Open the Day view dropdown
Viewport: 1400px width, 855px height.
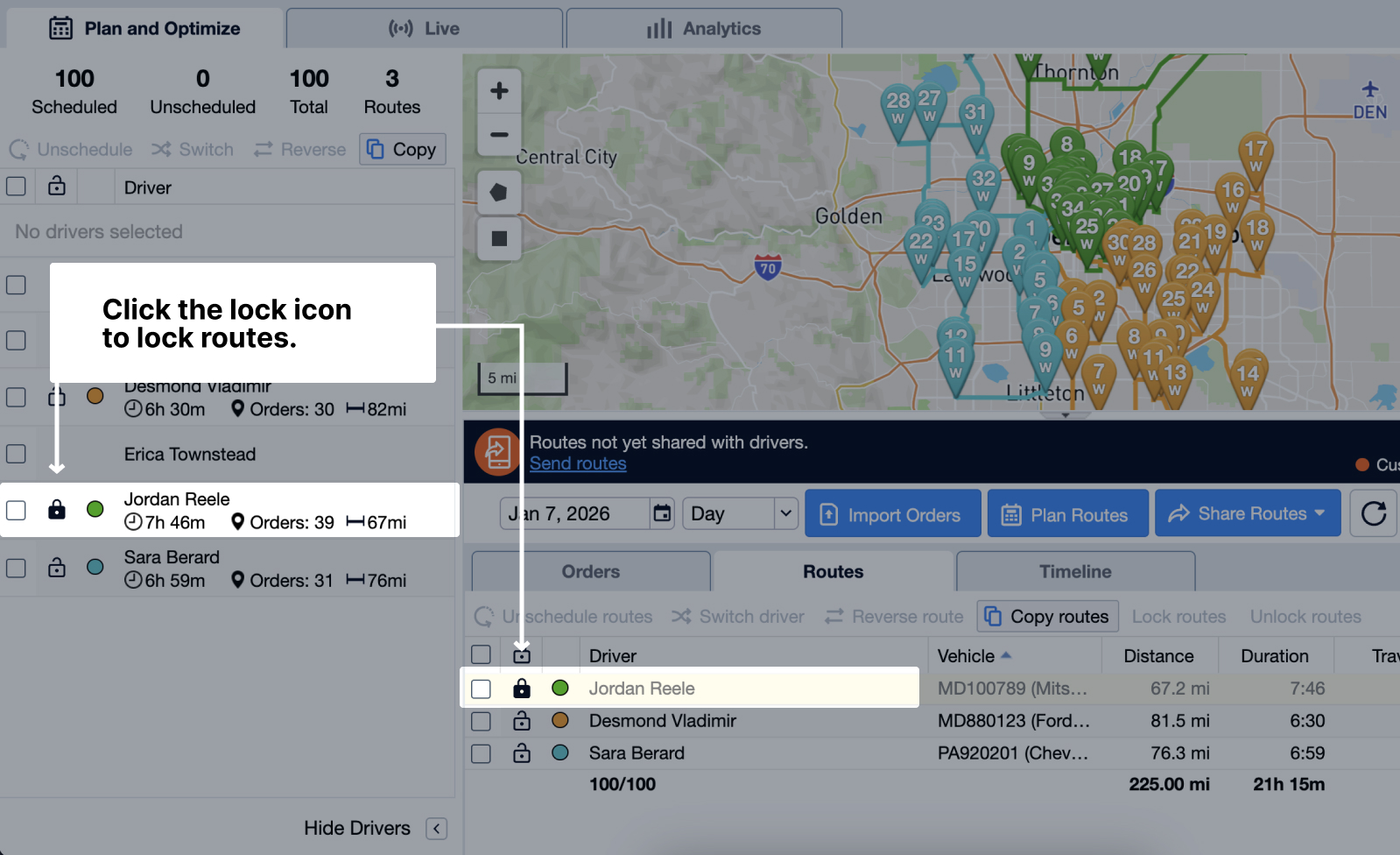tap(740, 513)
